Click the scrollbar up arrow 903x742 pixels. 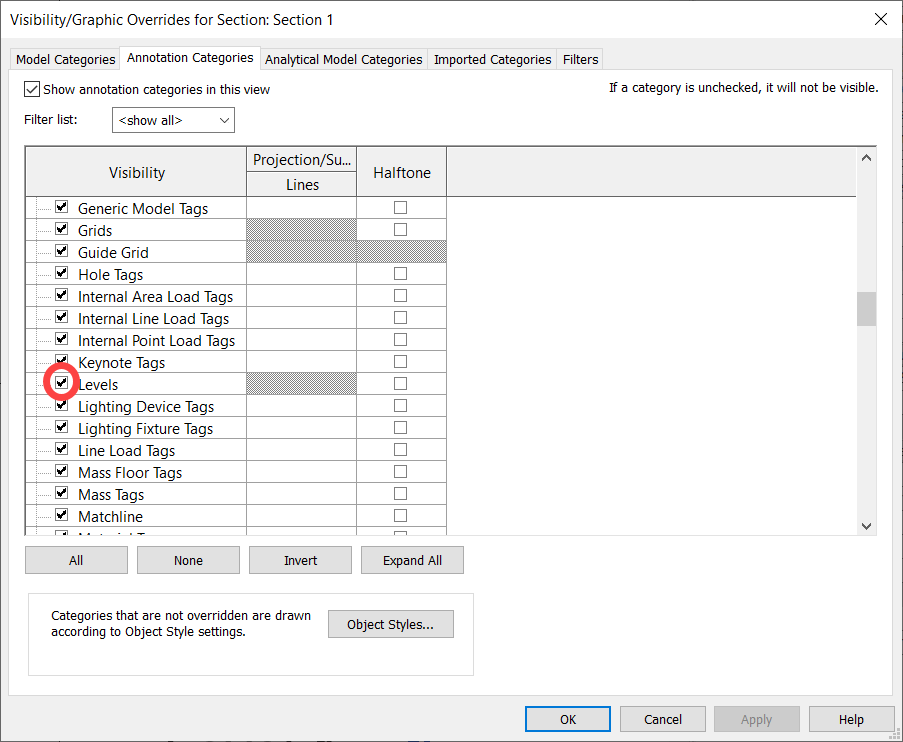click(x=866, y=158)
